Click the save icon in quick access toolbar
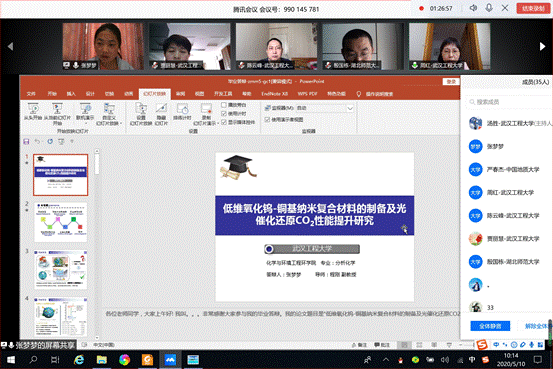 click(x=26, y=141)
